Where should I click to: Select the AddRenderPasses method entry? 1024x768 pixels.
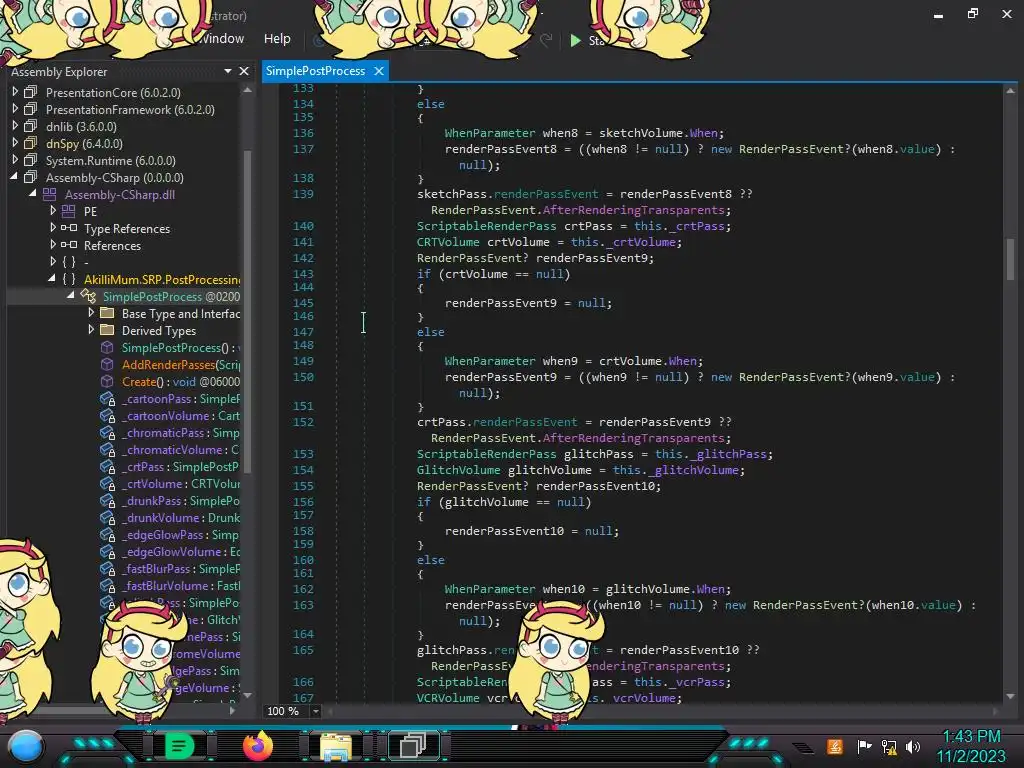click(181, 364)
